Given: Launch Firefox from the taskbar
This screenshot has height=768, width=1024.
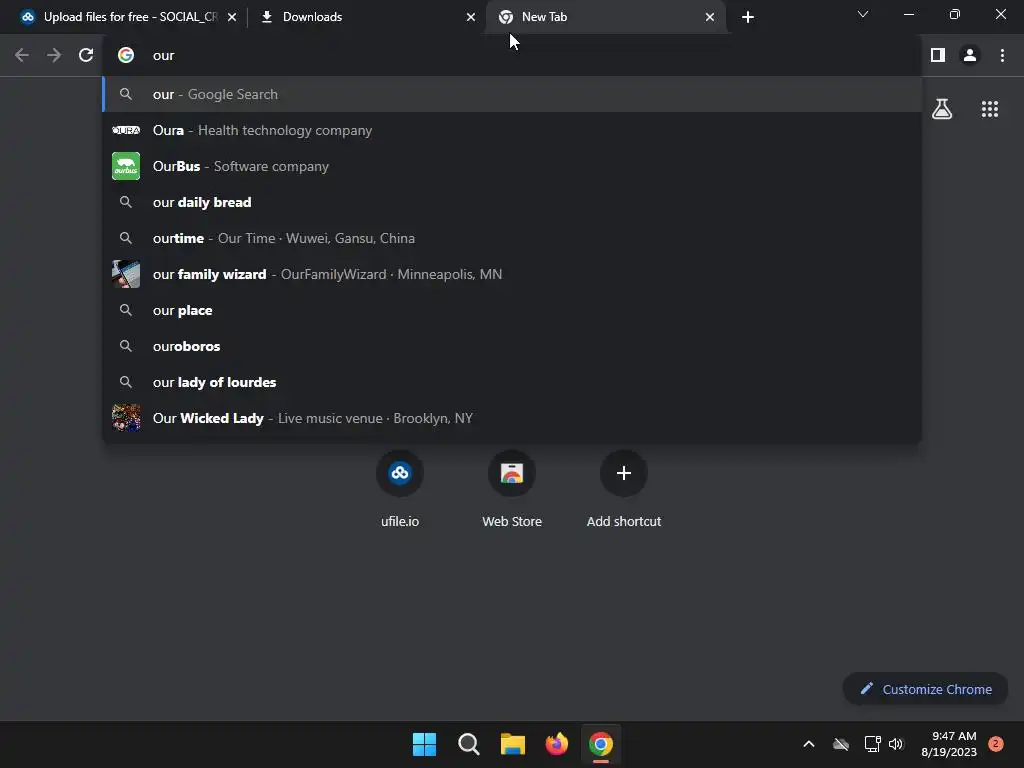Looking at the screenshot, I should 556,744.
